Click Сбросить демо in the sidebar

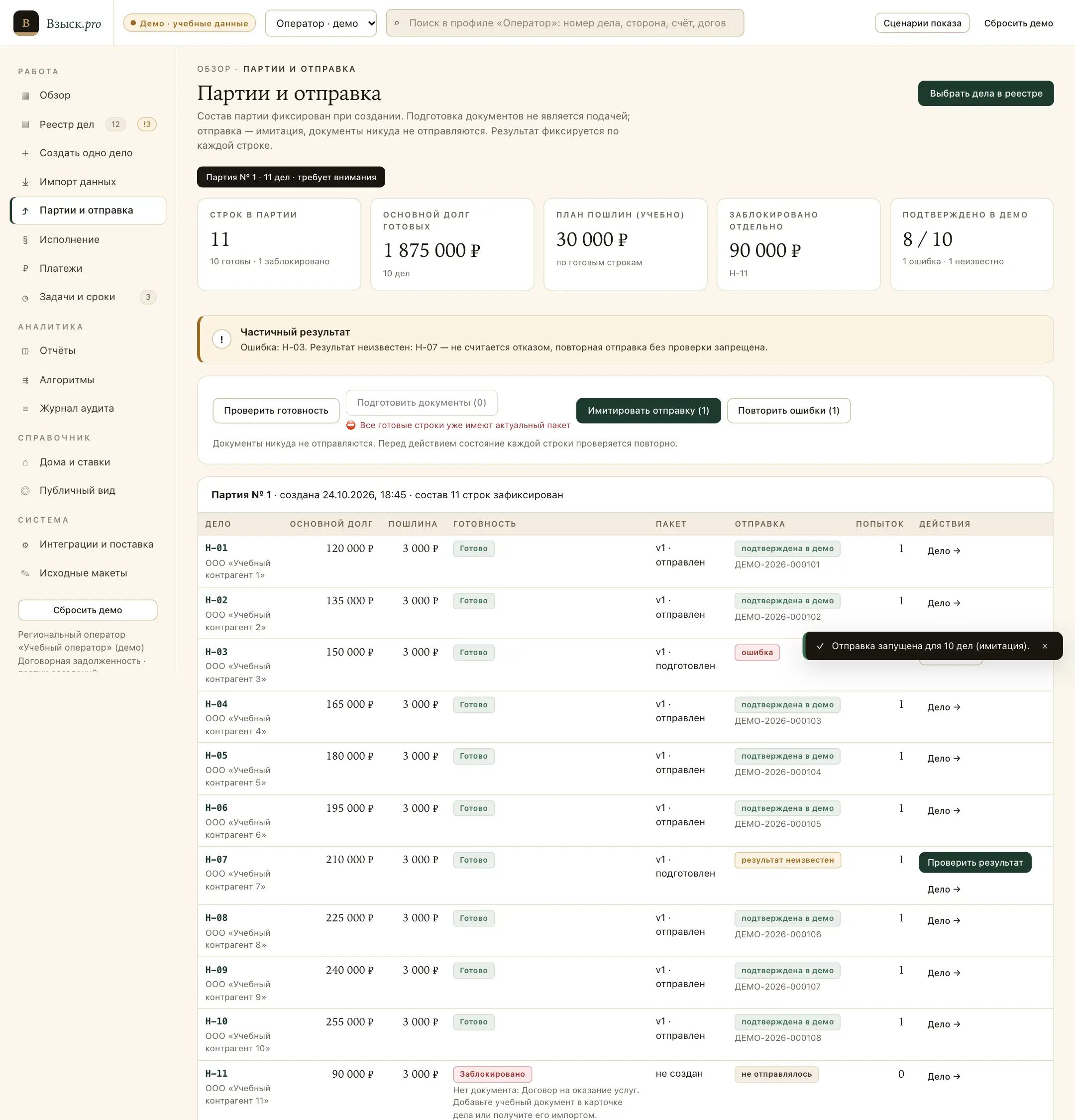coord(88,610)
